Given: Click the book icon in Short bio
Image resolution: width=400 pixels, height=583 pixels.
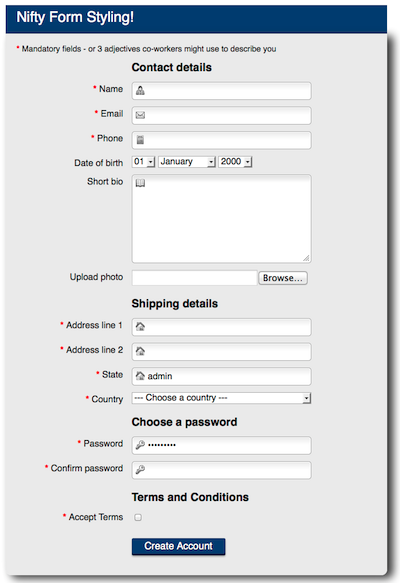Looking at the screenshot, I should [140, 183].
